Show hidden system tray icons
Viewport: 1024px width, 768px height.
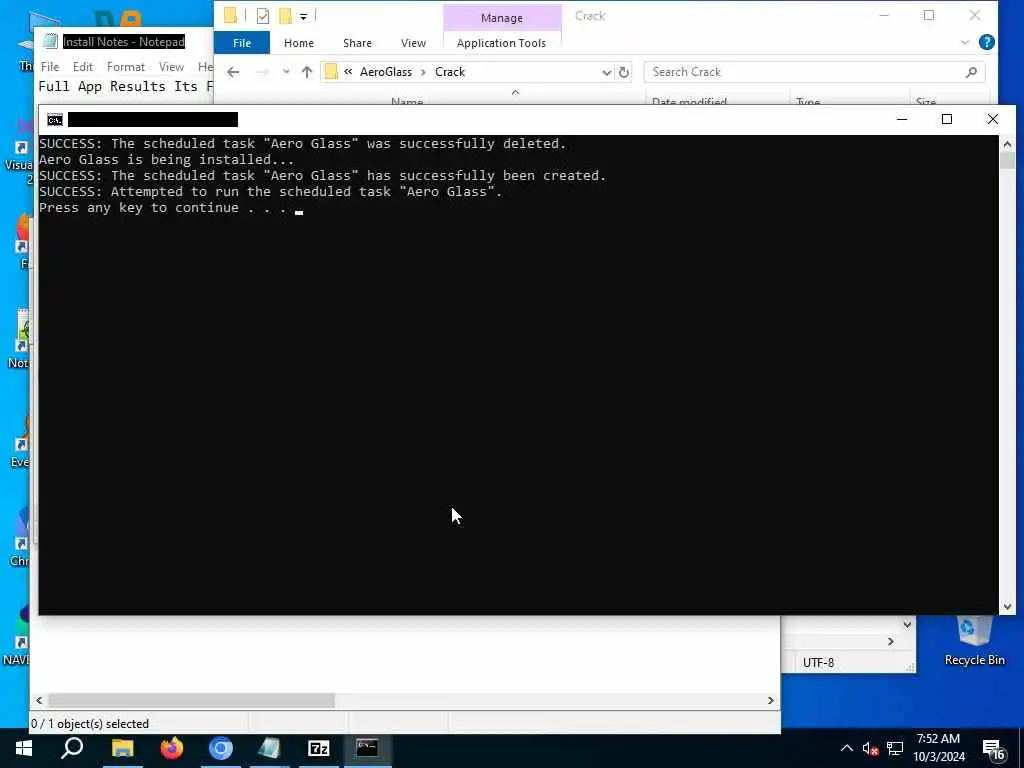(846, 748)
